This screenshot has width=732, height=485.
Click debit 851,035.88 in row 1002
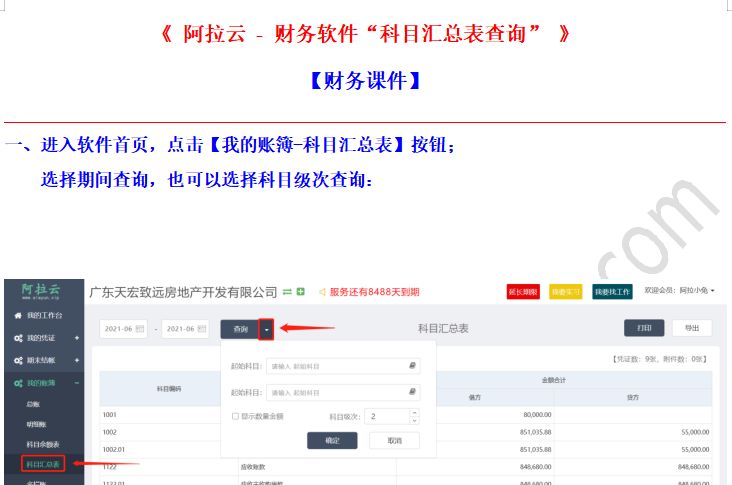[535, 432]
